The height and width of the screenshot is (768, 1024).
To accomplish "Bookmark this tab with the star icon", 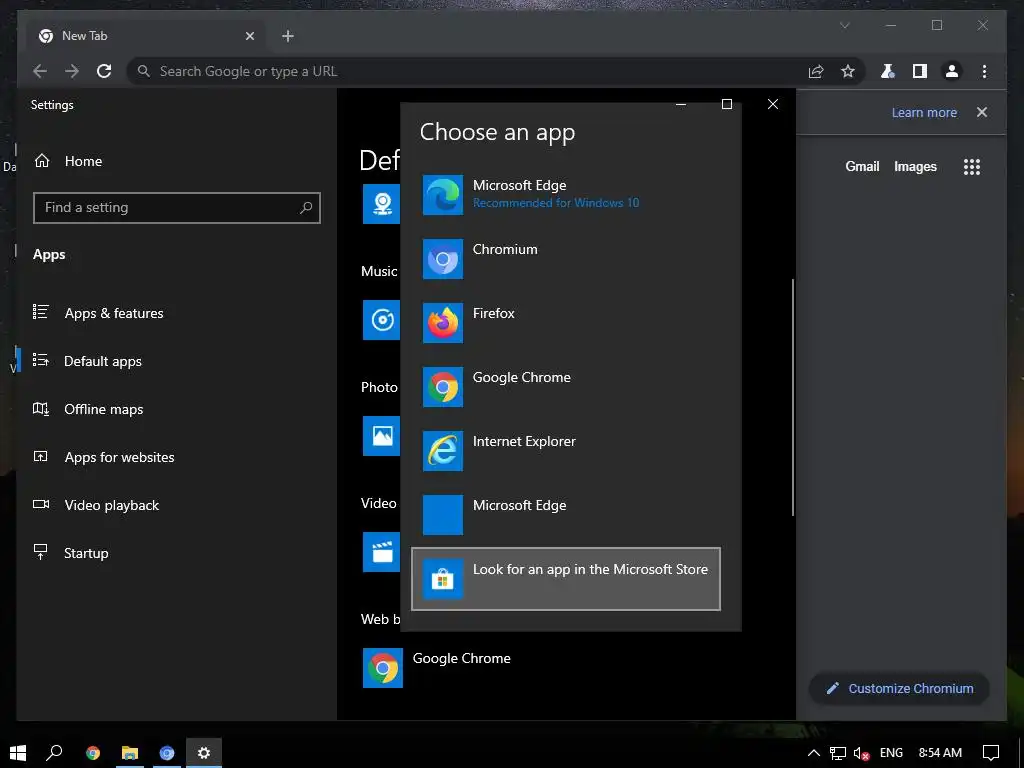I will (848, 71).
